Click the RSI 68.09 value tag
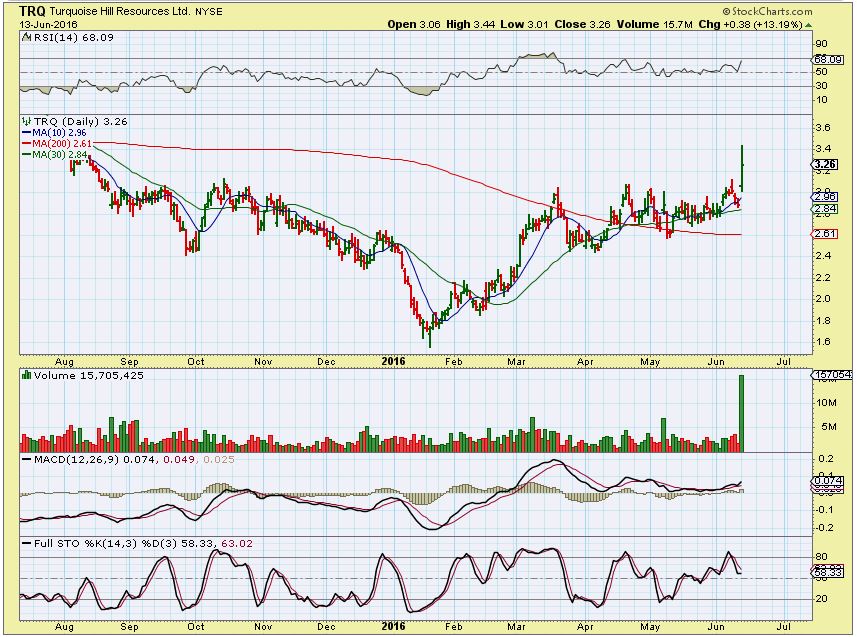This screenshot has height=637, width=857. tap(825, 59)
